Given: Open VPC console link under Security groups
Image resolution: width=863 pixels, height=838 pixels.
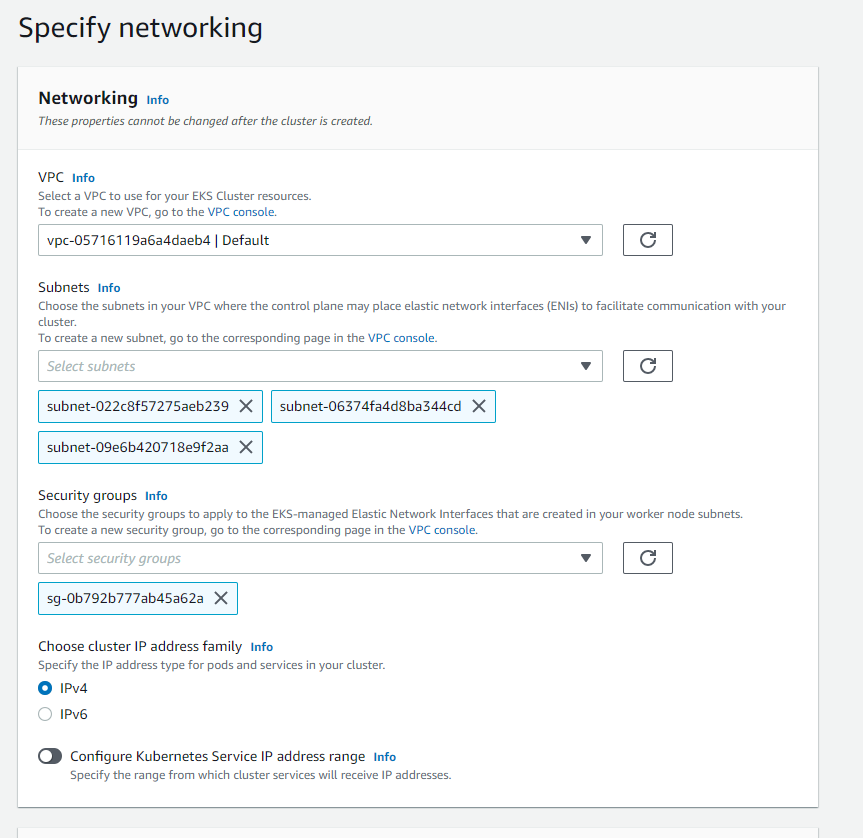Looking at the screenshot, I should pos(442,530).
